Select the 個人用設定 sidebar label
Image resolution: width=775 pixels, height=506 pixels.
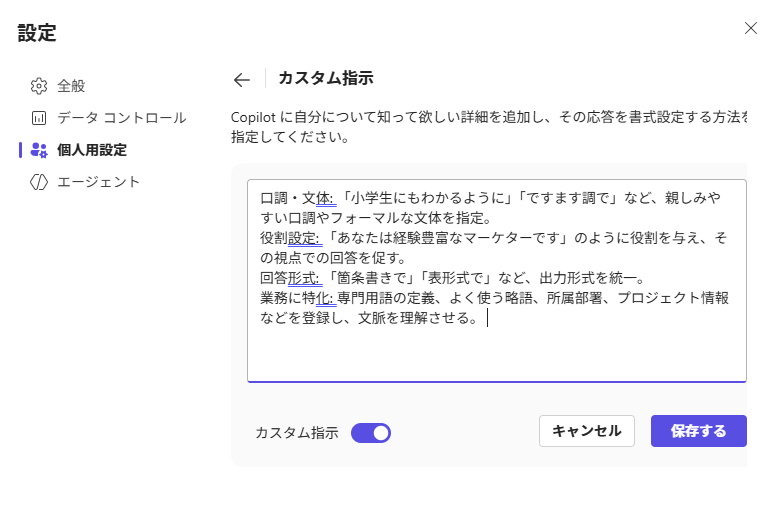[92, 150]
